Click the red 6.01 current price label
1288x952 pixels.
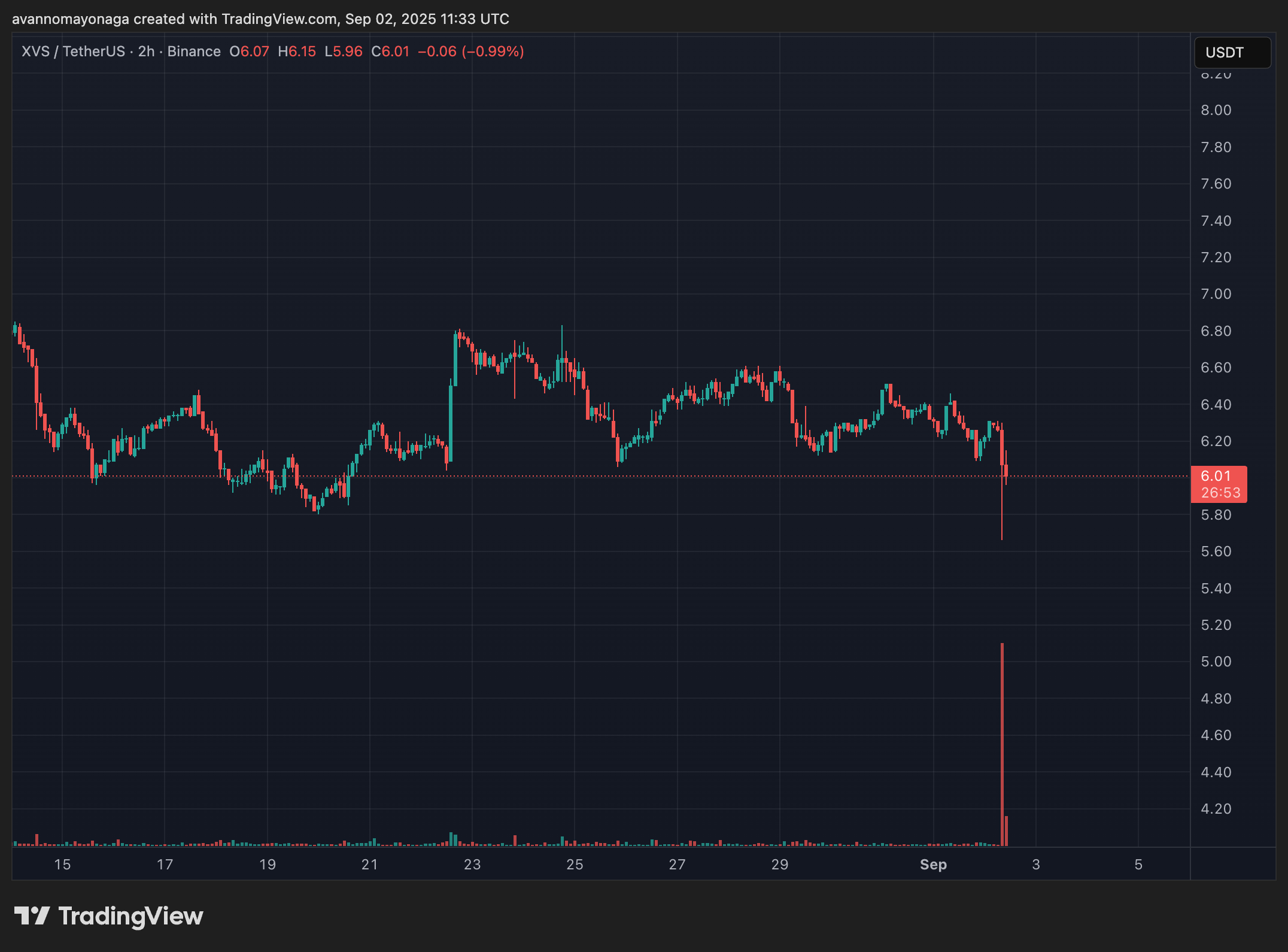[1216, 476]
